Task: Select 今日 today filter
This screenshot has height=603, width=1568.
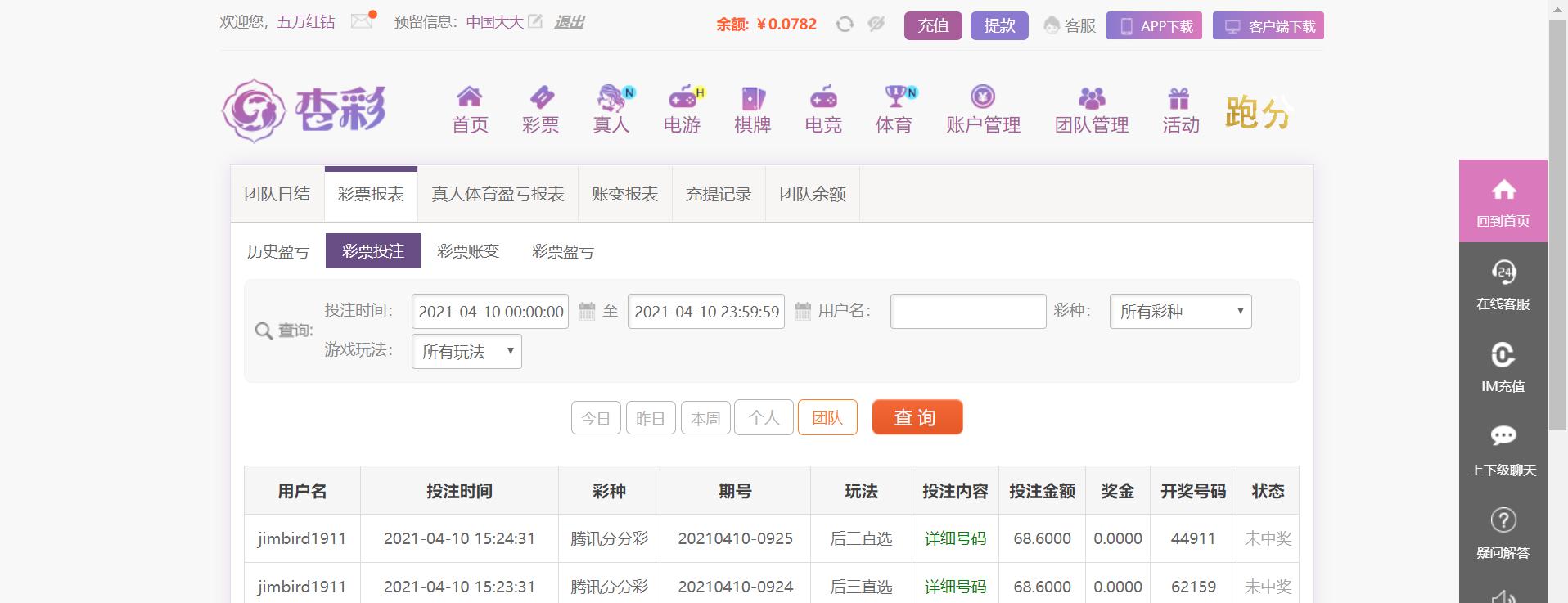Action: point(596,418)
